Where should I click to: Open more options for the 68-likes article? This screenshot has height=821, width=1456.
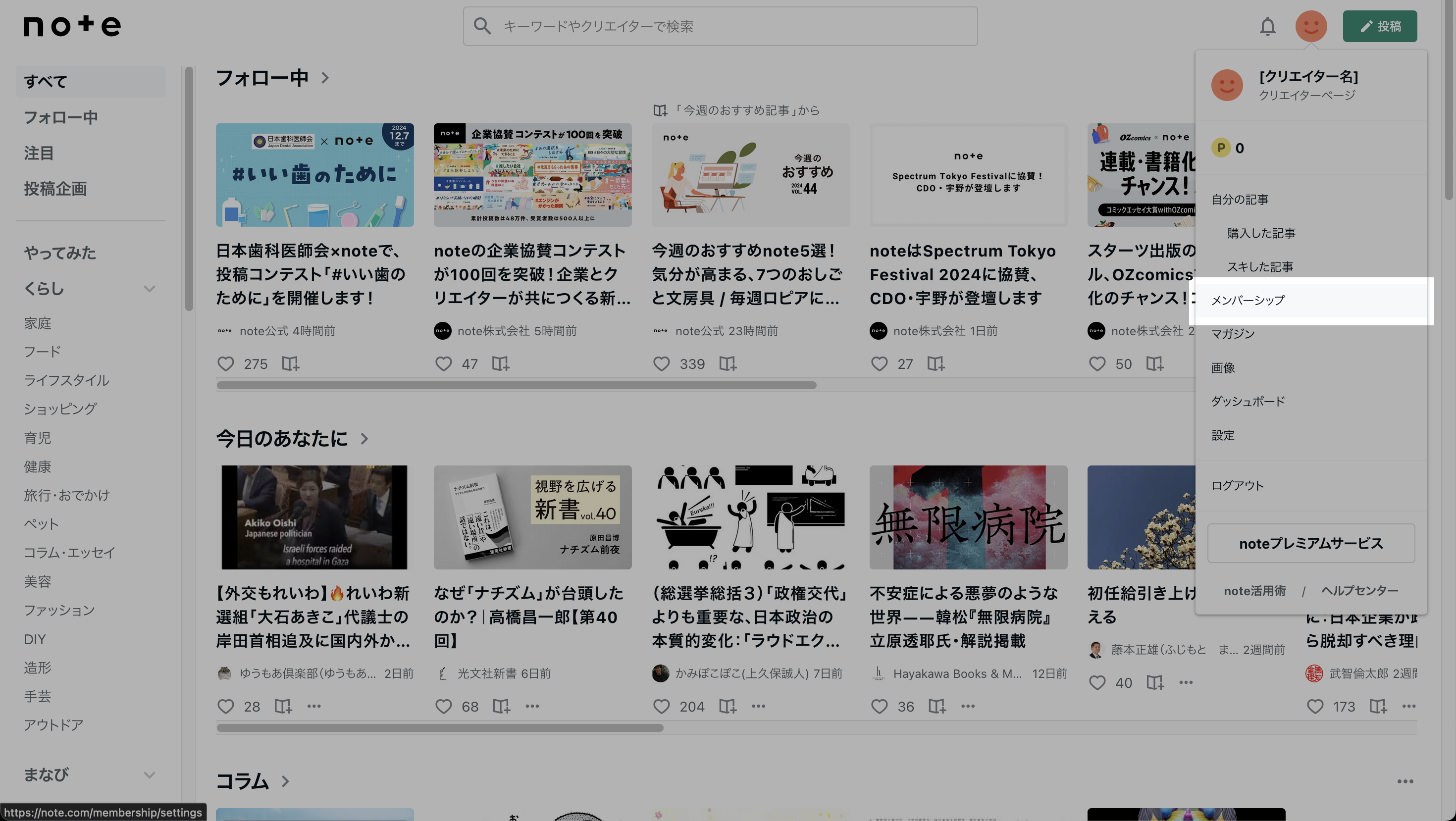tap(532, 706)
